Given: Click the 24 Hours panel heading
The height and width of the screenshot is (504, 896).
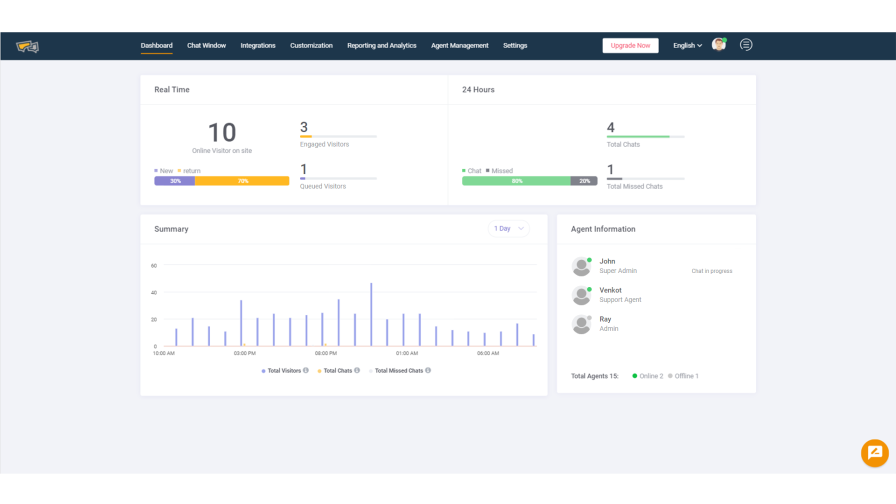Looking at the screenshot, I should 478,90.
